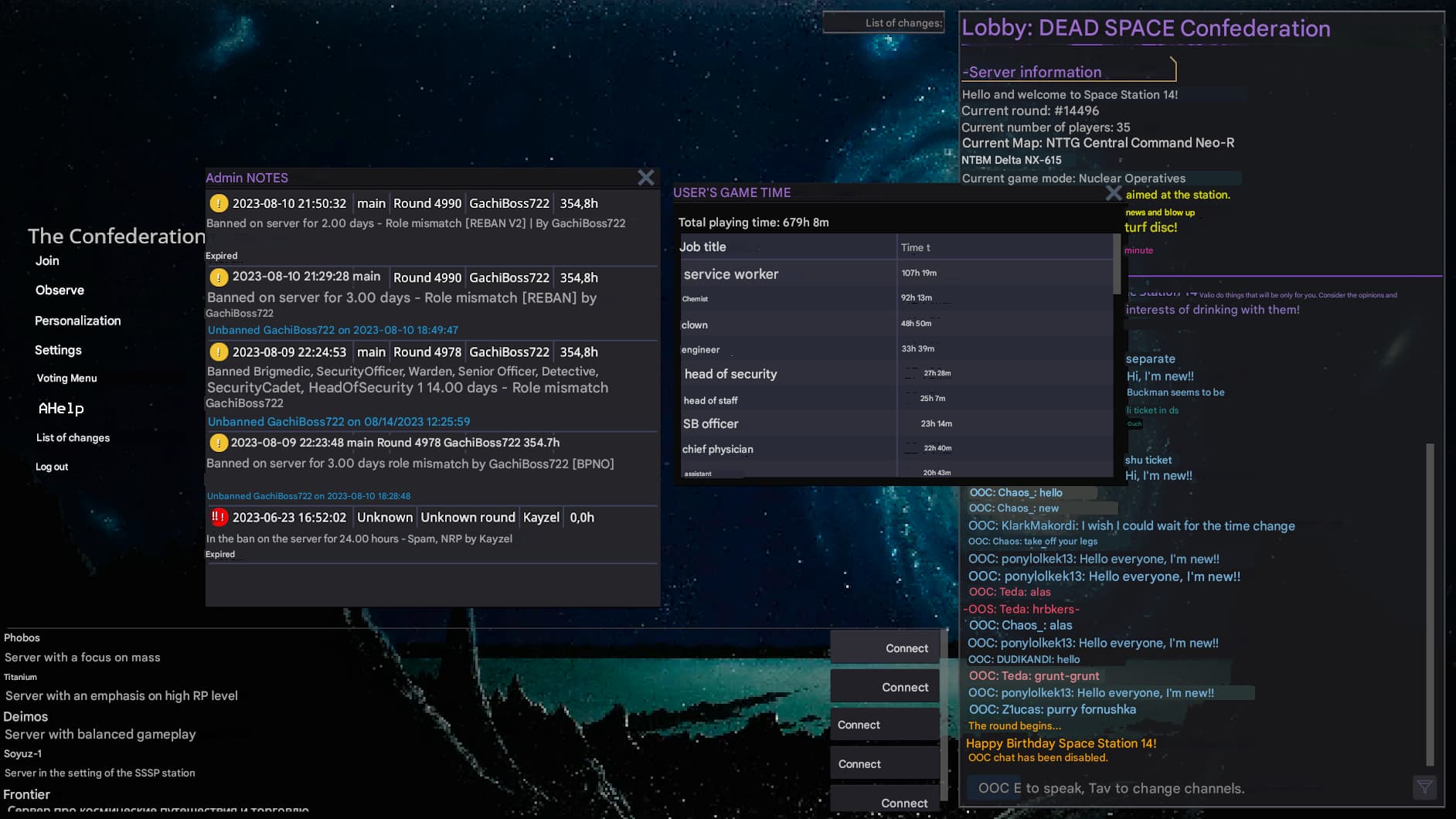Click Kayzel admin name in 2023-06-23 note
This screenshot has height=819, width=1456.
click(x=541, y=517)
